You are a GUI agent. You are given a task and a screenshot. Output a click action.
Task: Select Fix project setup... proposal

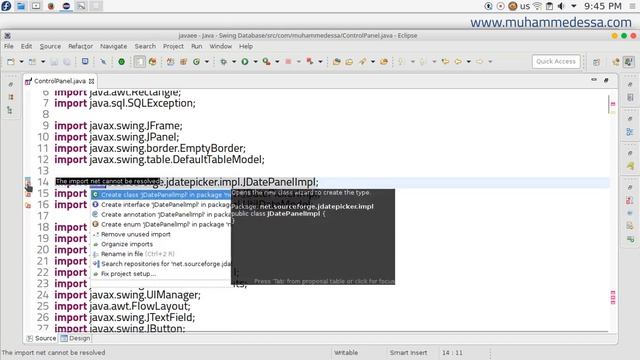click(161, 273)
